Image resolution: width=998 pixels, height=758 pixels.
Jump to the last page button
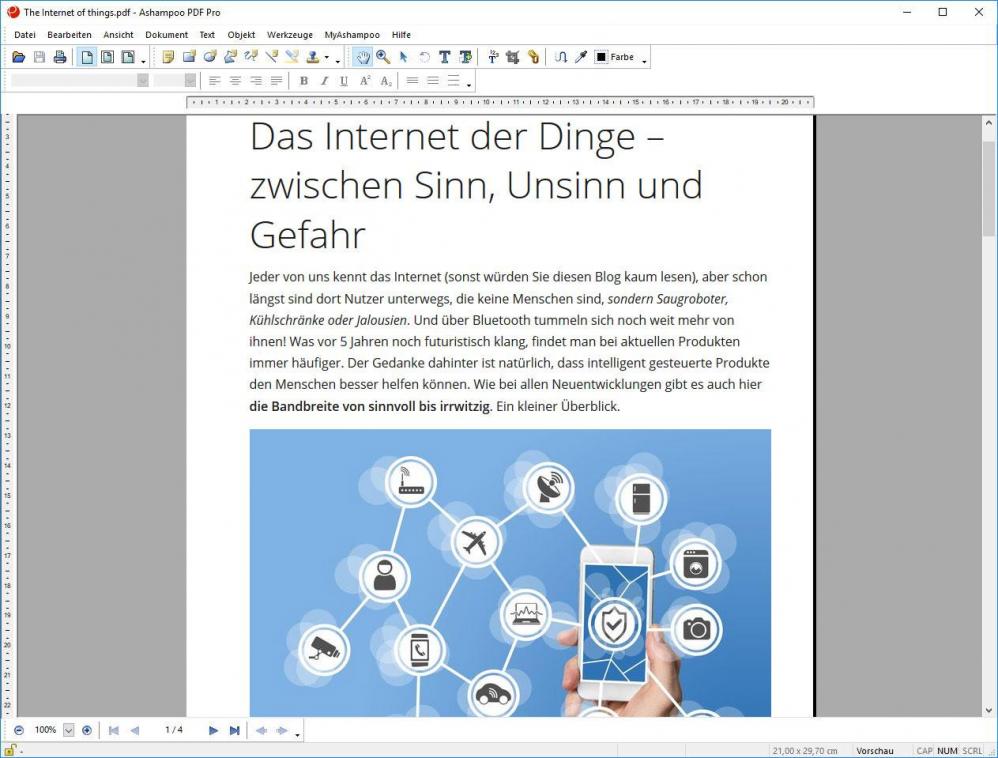234,731
